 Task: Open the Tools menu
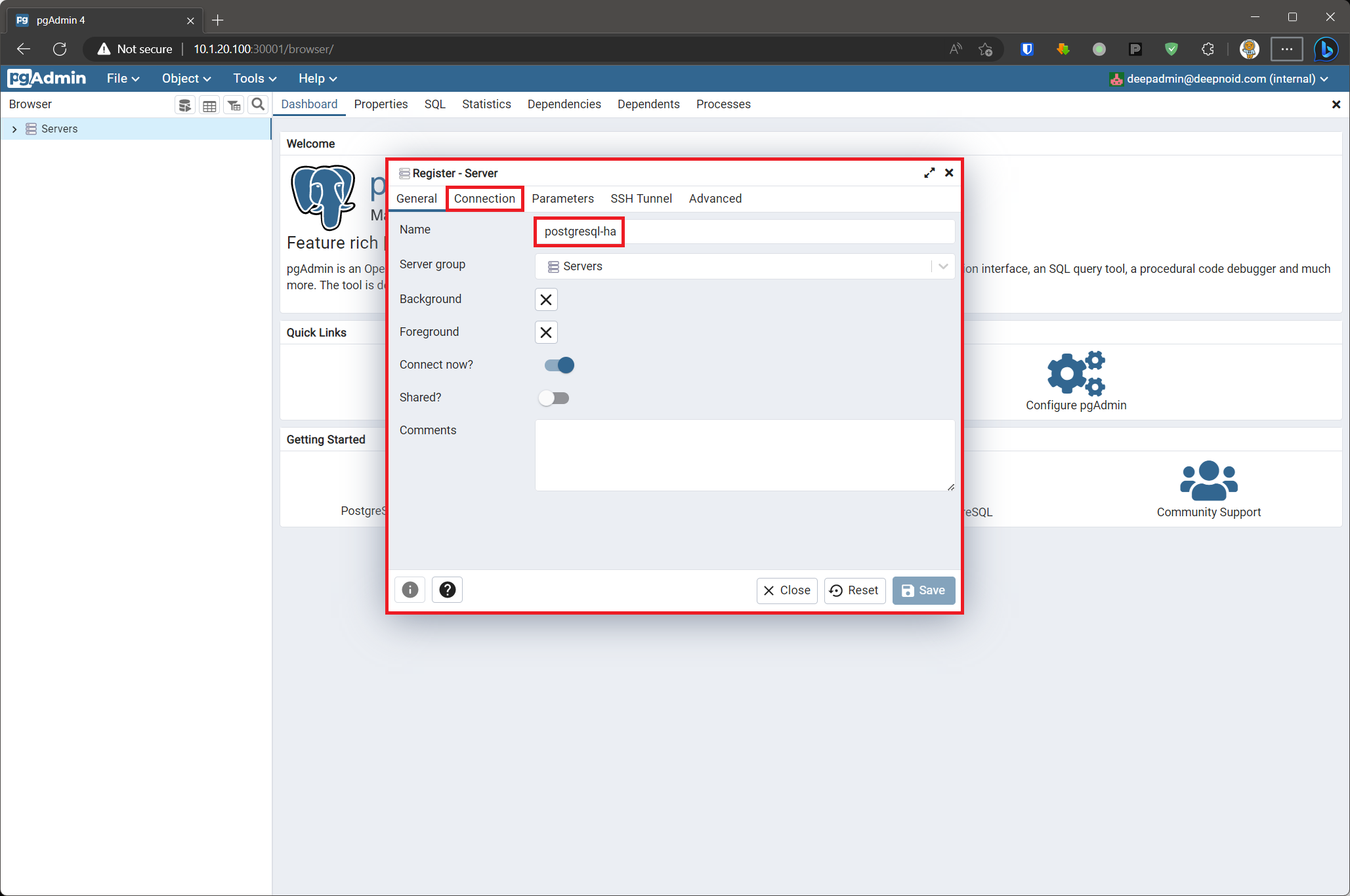click(x=255, y=78)
